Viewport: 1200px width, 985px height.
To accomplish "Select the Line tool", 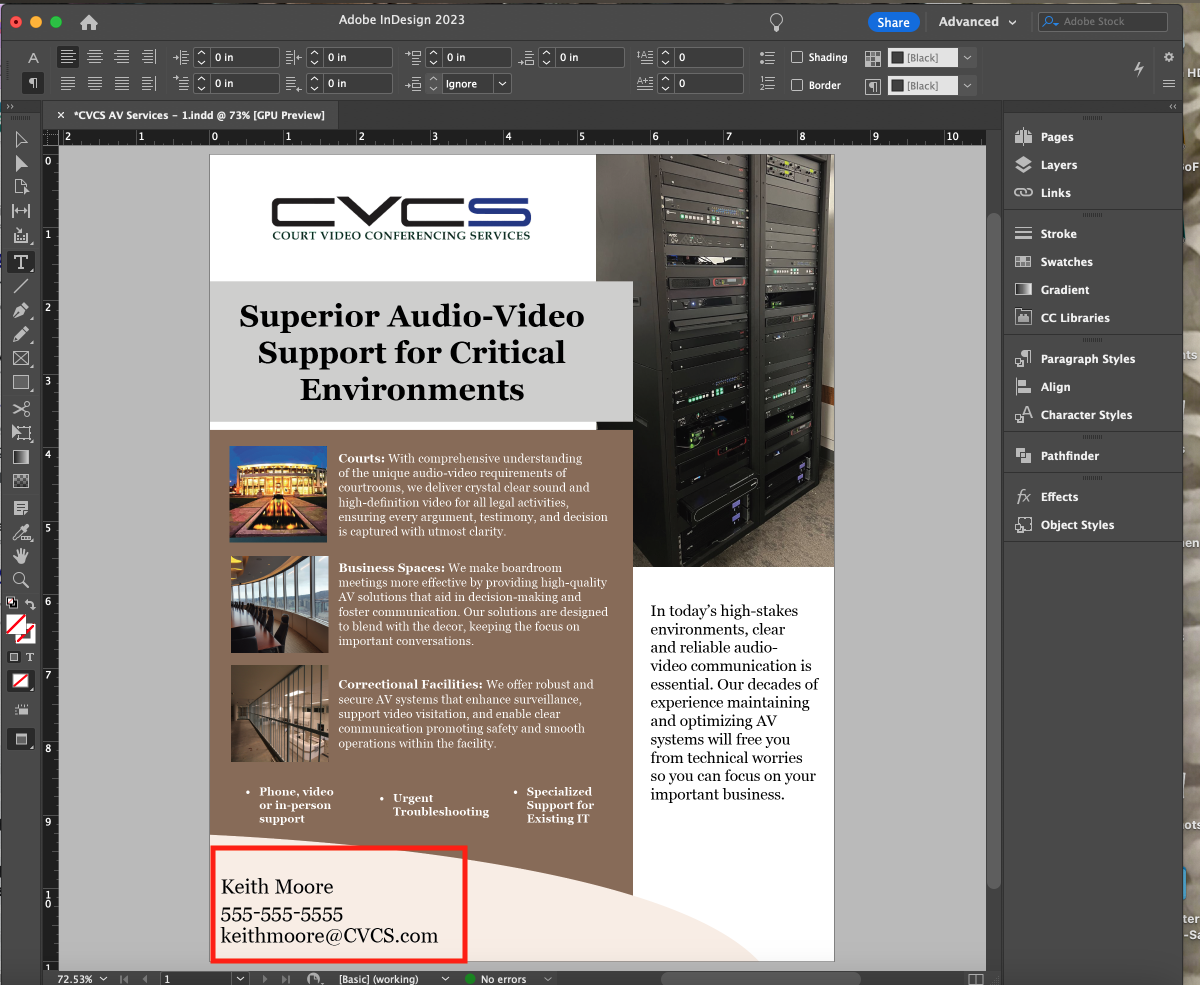I will [x=21, y=286].
